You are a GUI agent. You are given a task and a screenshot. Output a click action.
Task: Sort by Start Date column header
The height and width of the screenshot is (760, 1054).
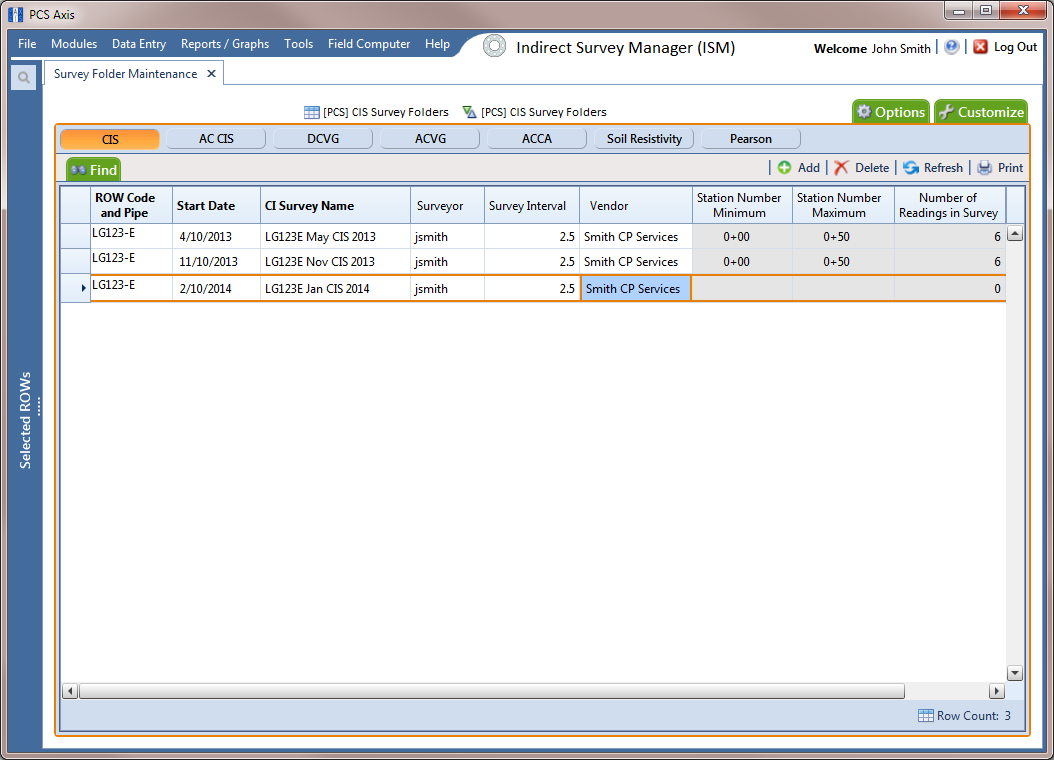click(x=216, y=205)
